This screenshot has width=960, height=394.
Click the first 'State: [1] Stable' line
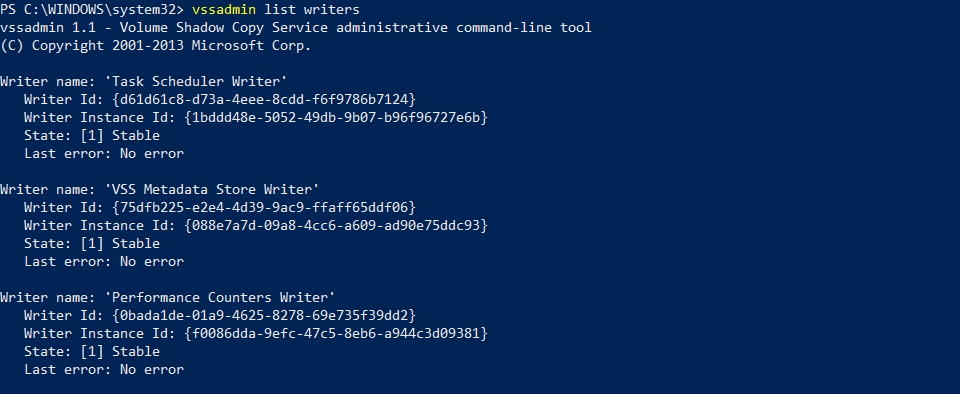[x=92, y=135]
